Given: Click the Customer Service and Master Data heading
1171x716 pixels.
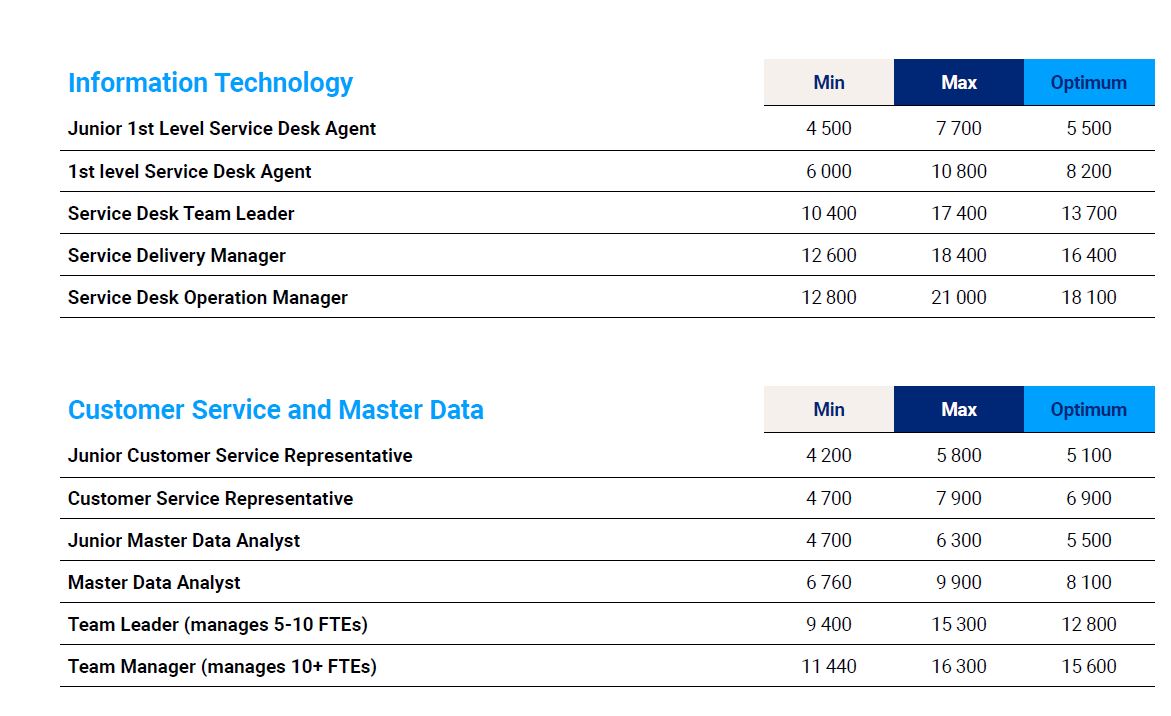Looking at the screenshot, I should tap(275, 410).
